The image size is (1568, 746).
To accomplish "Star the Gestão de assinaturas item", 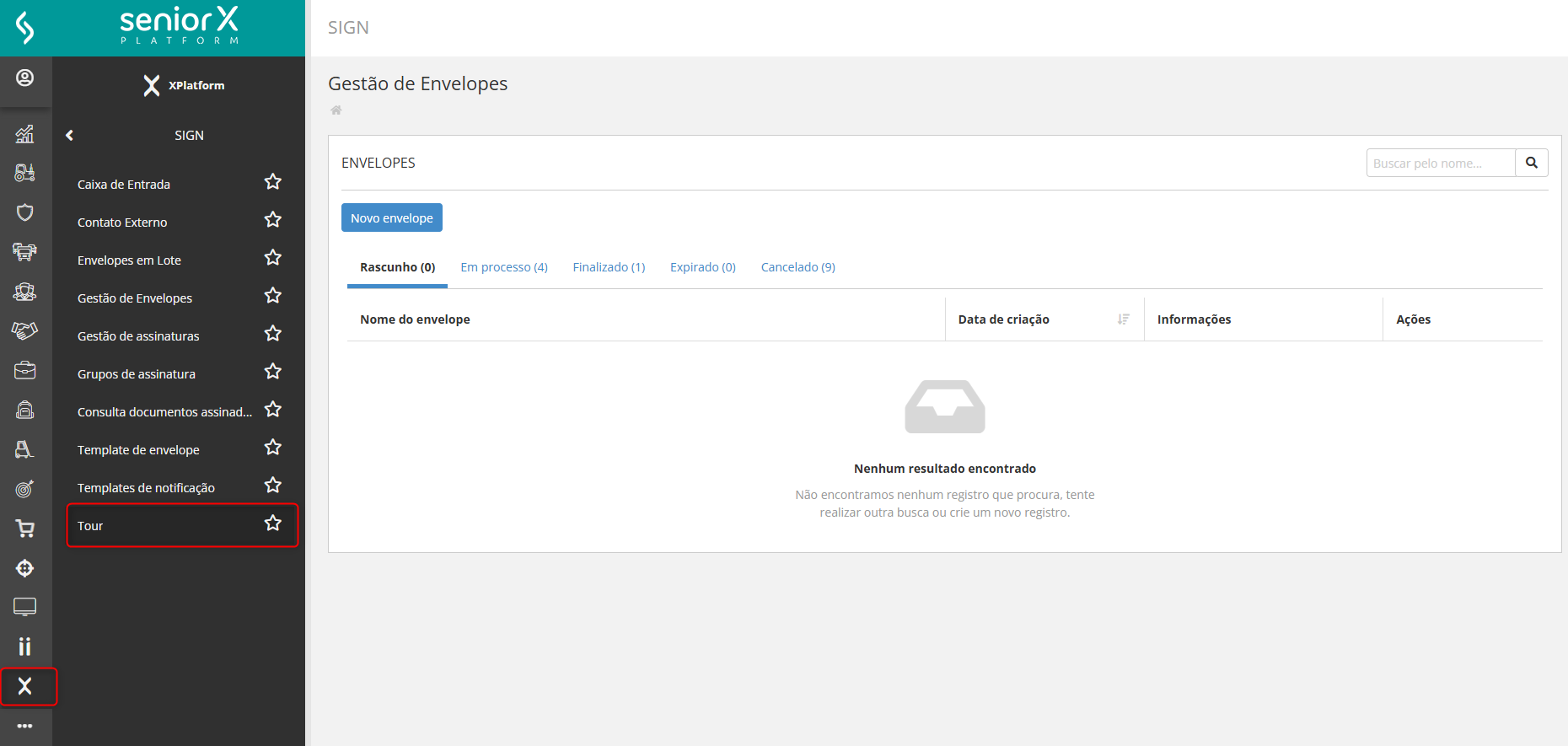I will (x=273, y=334).
